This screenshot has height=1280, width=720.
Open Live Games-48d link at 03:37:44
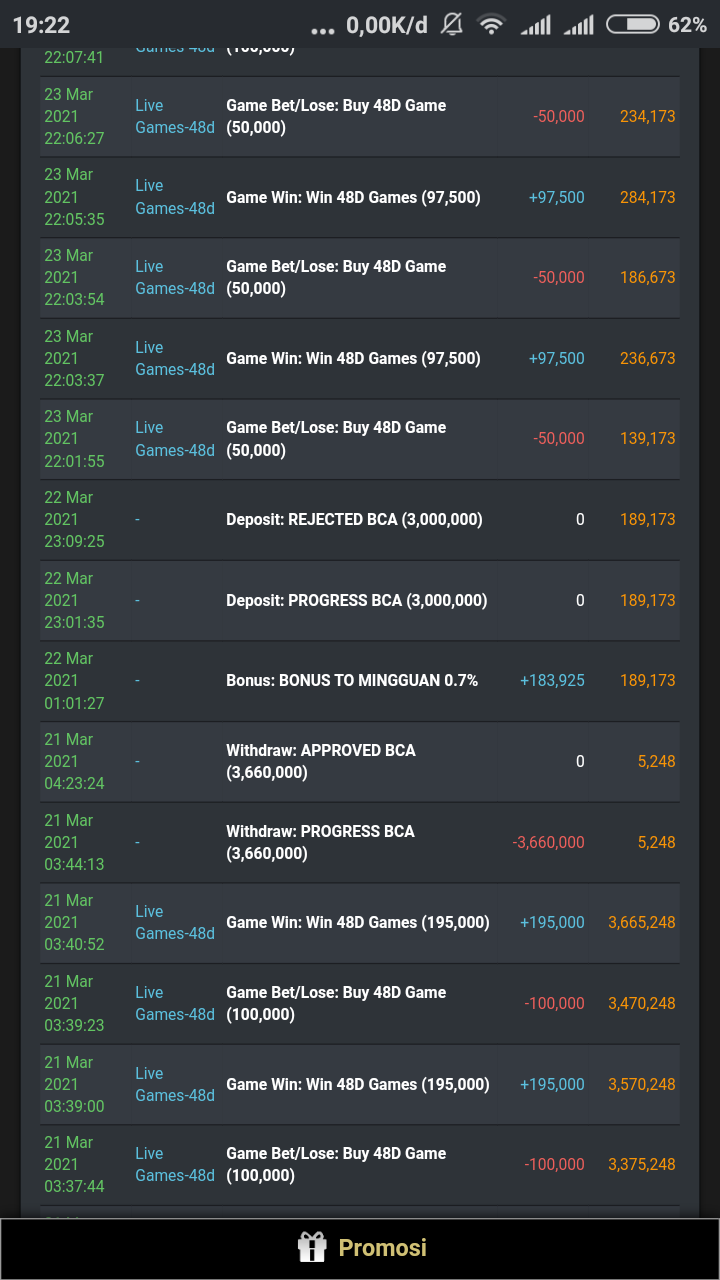tap(175, 1164)
